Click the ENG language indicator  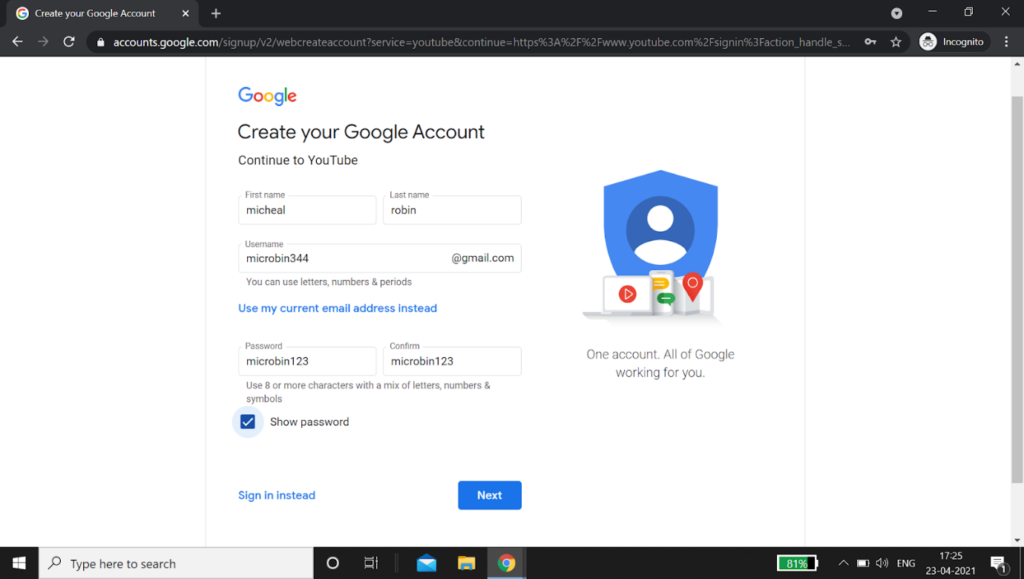pyautogui.click(x=906, y=563)
